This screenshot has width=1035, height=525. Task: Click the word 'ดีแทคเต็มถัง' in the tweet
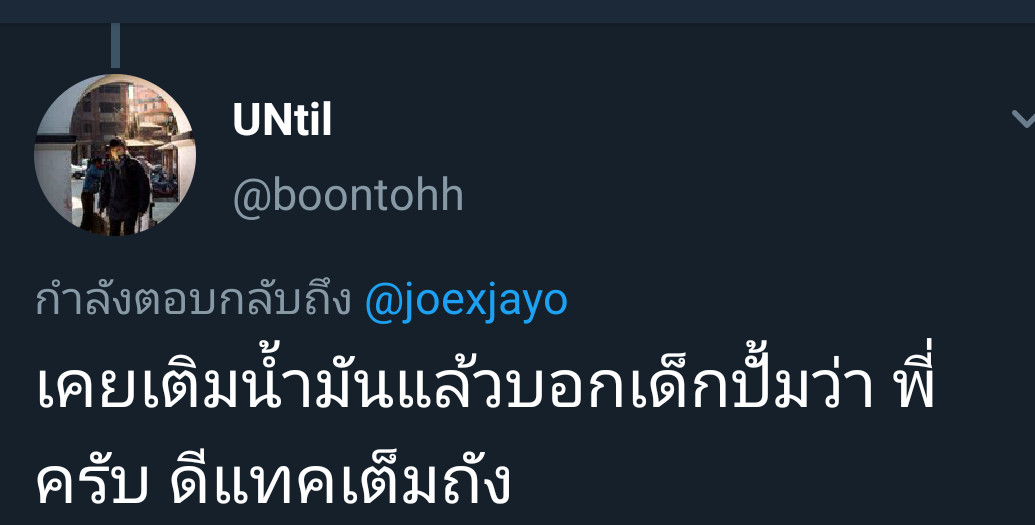[x=341, y=481]
